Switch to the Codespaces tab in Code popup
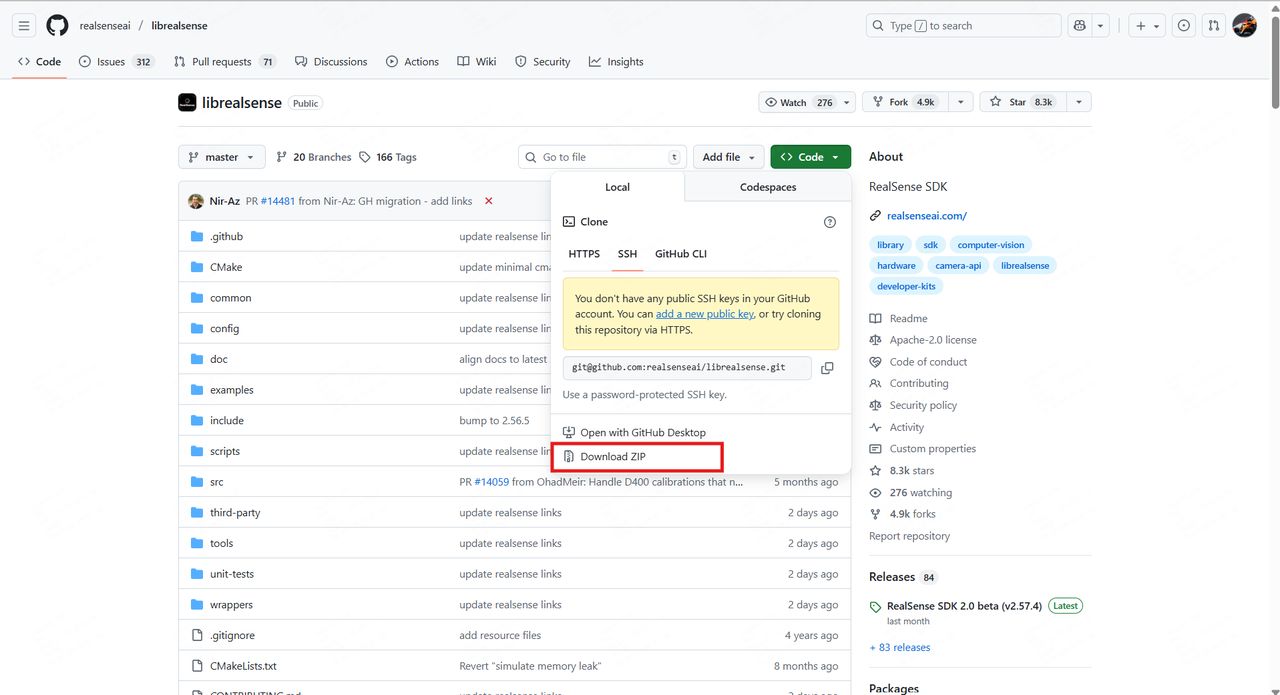Image resolution: width=1280 pixels, height=695 pixels. click(x=768, y=187)
